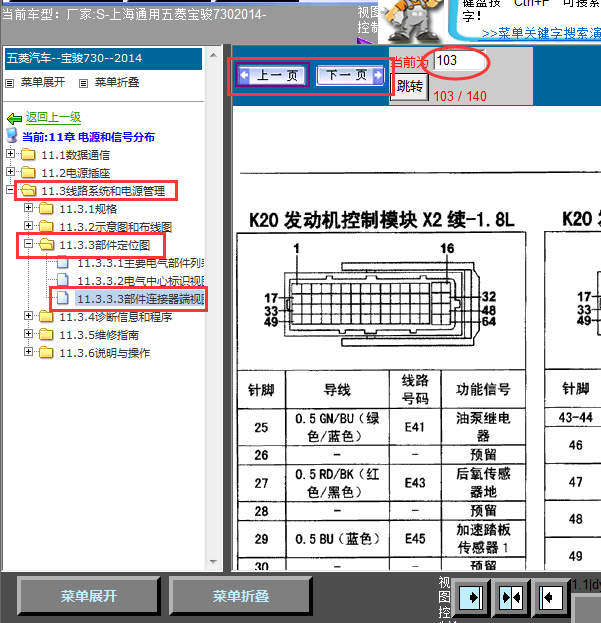This screenshot has width=601, height=623.
Task: Click the page counter 103 / 140
Action: (x=460, y=96)
